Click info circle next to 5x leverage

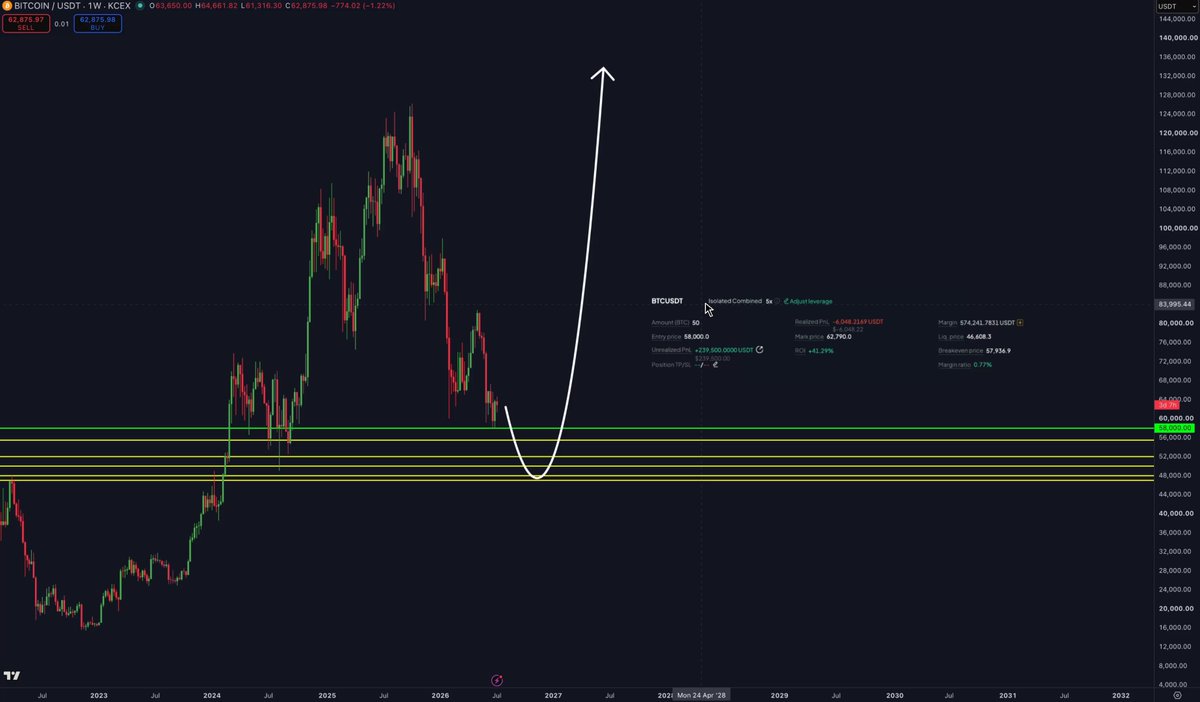777,301
